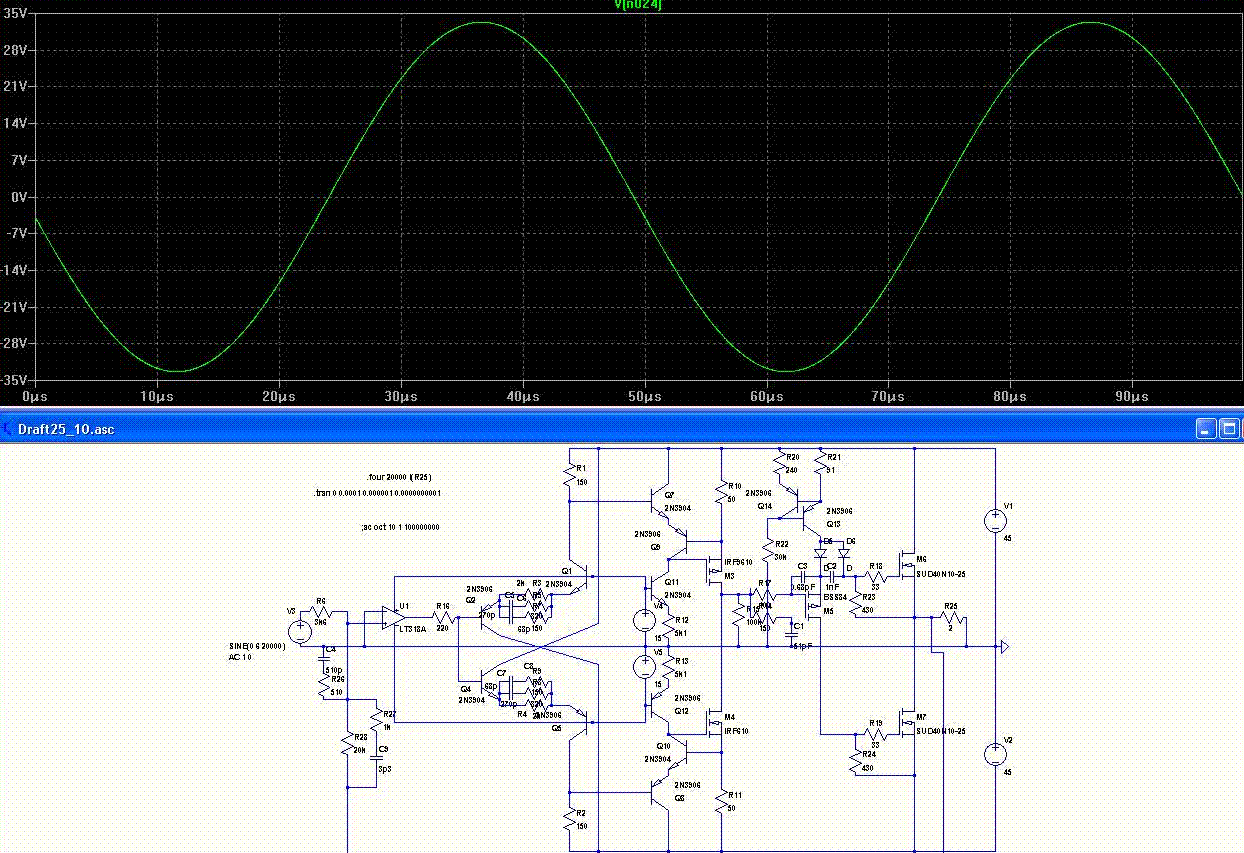Click the ;ac oct comment directive text
The height and width of the screenshot is (853, 1244).
(x=400, y=526)
